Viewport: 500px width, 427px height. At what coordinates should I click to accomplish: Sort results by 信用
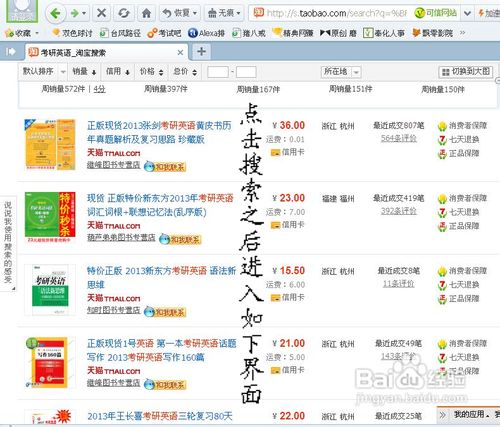tap(118, 71)
